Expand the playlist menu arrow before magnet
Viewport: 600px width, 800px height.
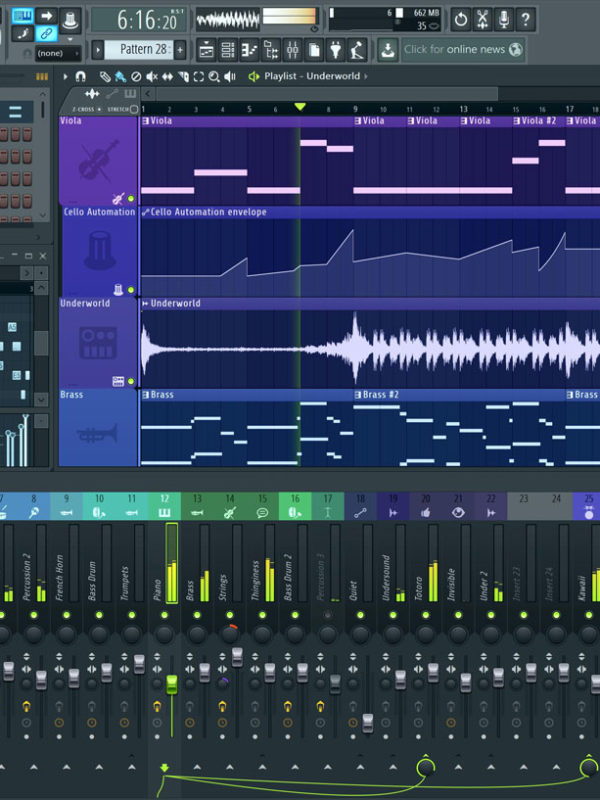[x=66, y=76]
